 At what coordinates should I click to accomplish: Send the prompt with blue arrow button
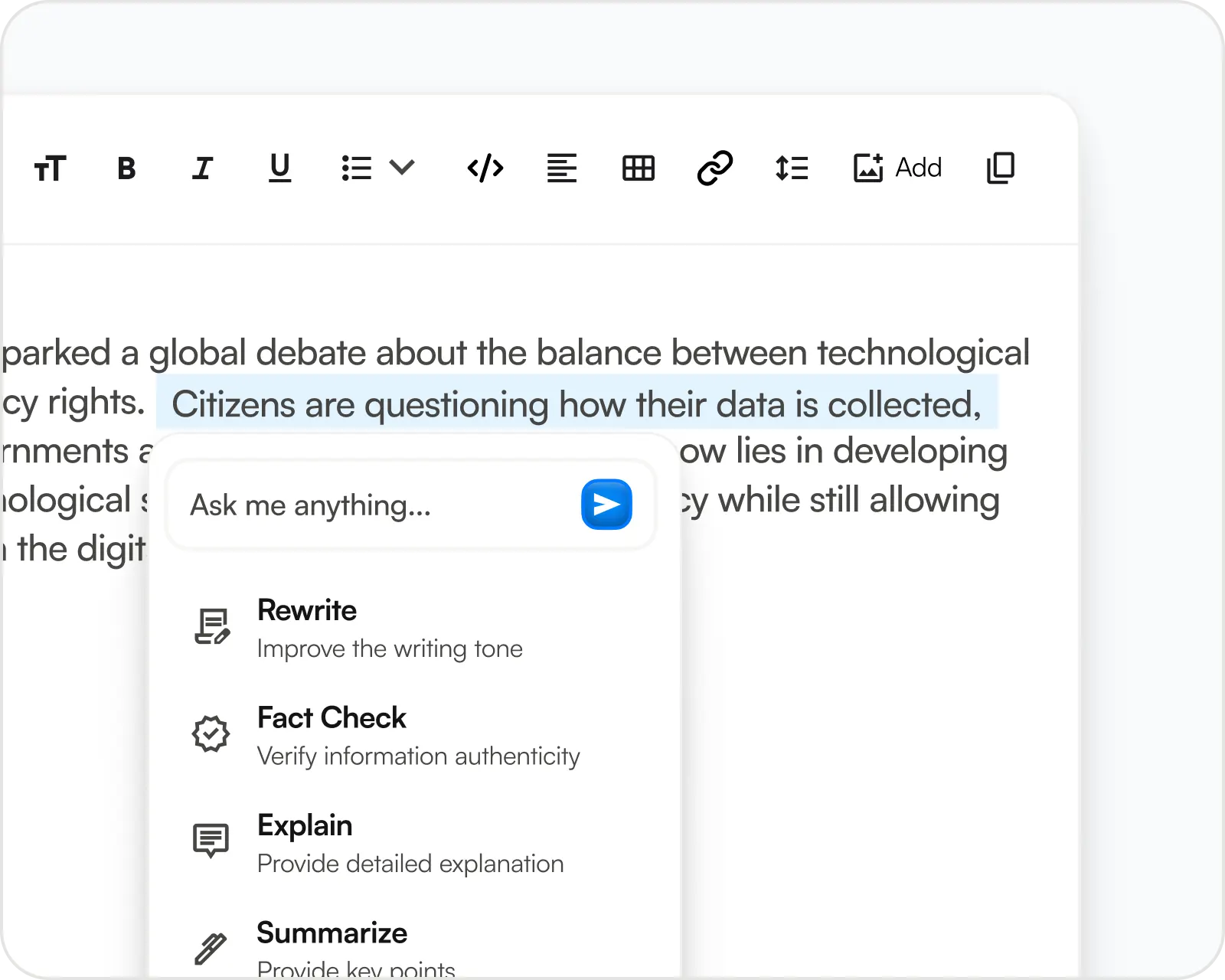pos(606,505)
